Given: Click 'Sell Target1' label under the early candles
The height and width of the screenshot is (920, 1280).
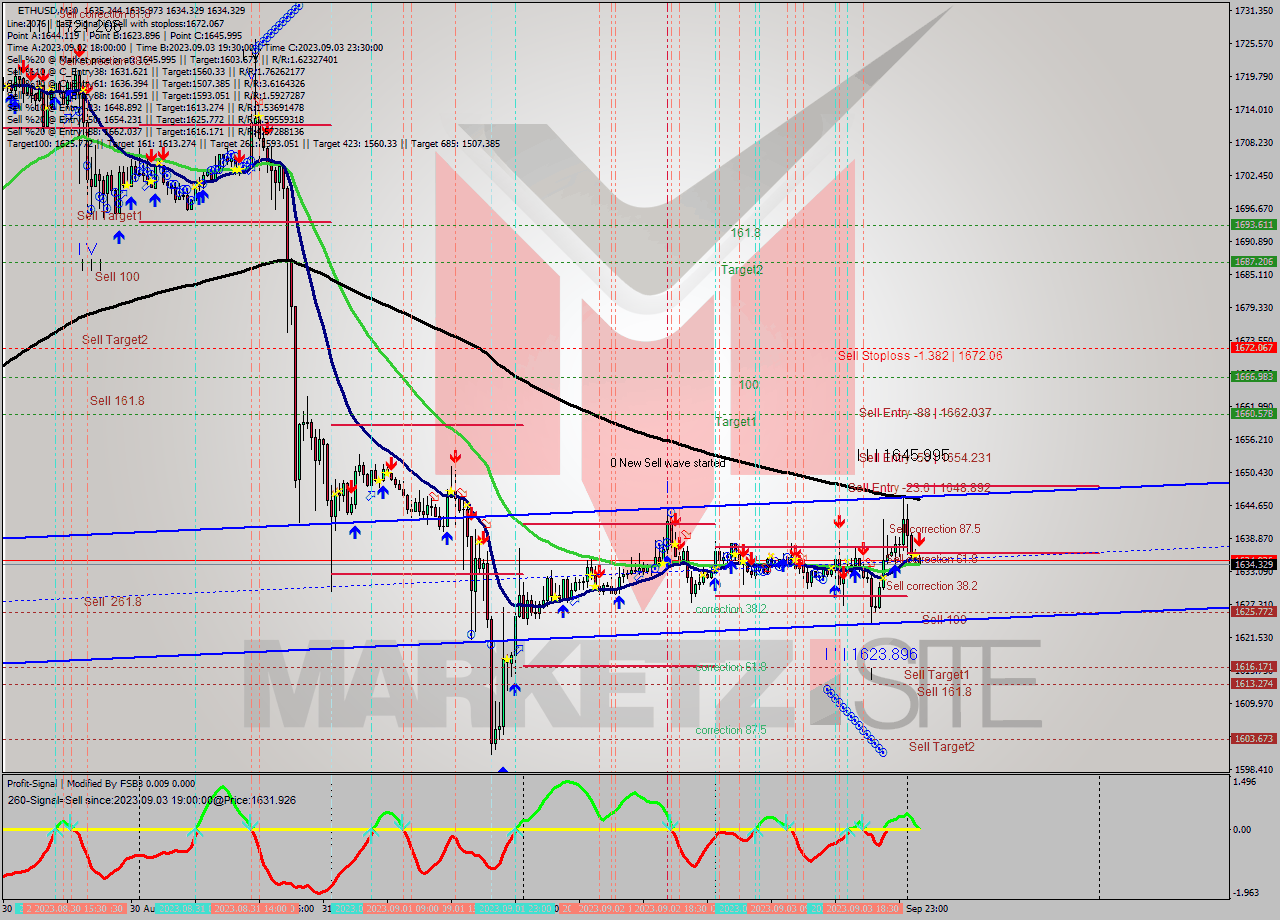Looking at the screenshot, I should [110, 216].
